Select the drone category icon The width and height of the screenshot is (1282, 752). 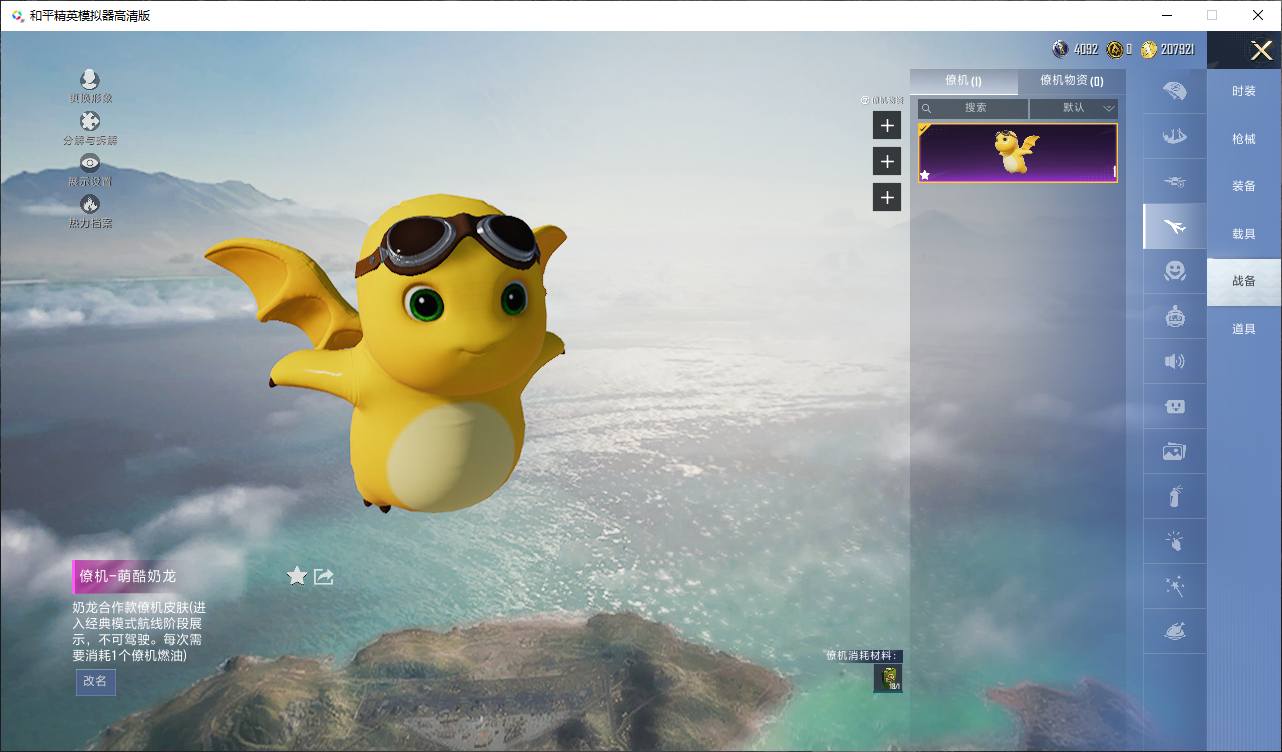point(1175,182)
